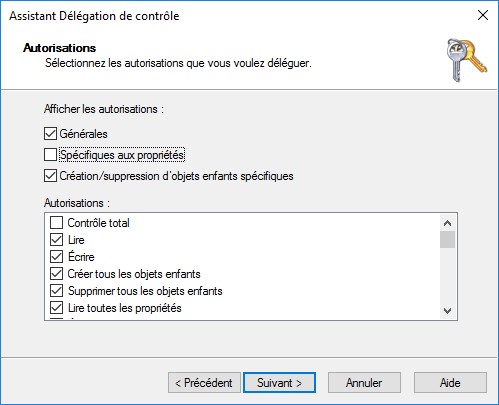Uncheck the Écrire permission

(56, 257)
